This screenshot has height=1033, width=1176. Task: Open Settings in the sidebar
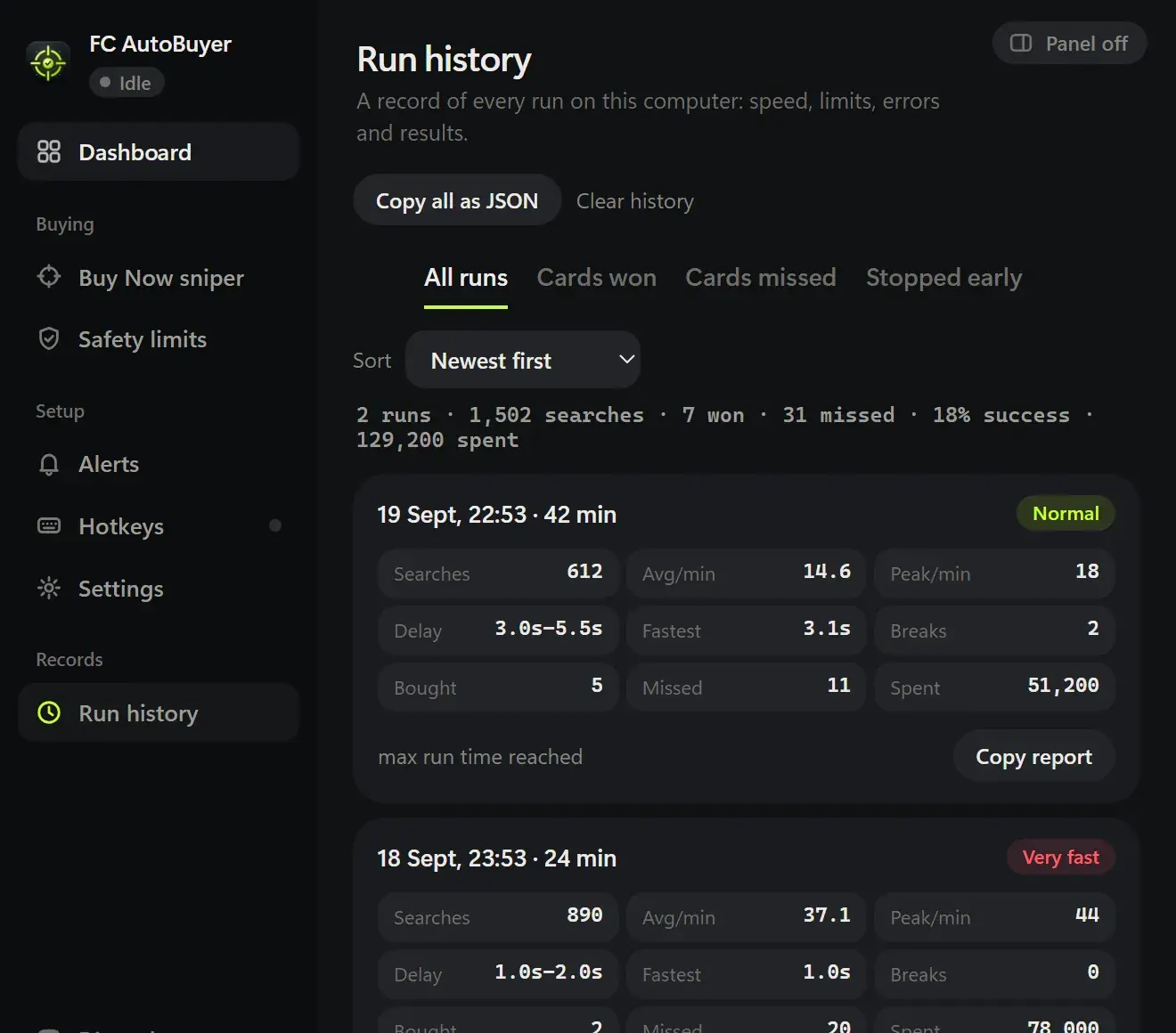[x=159, y=589]
